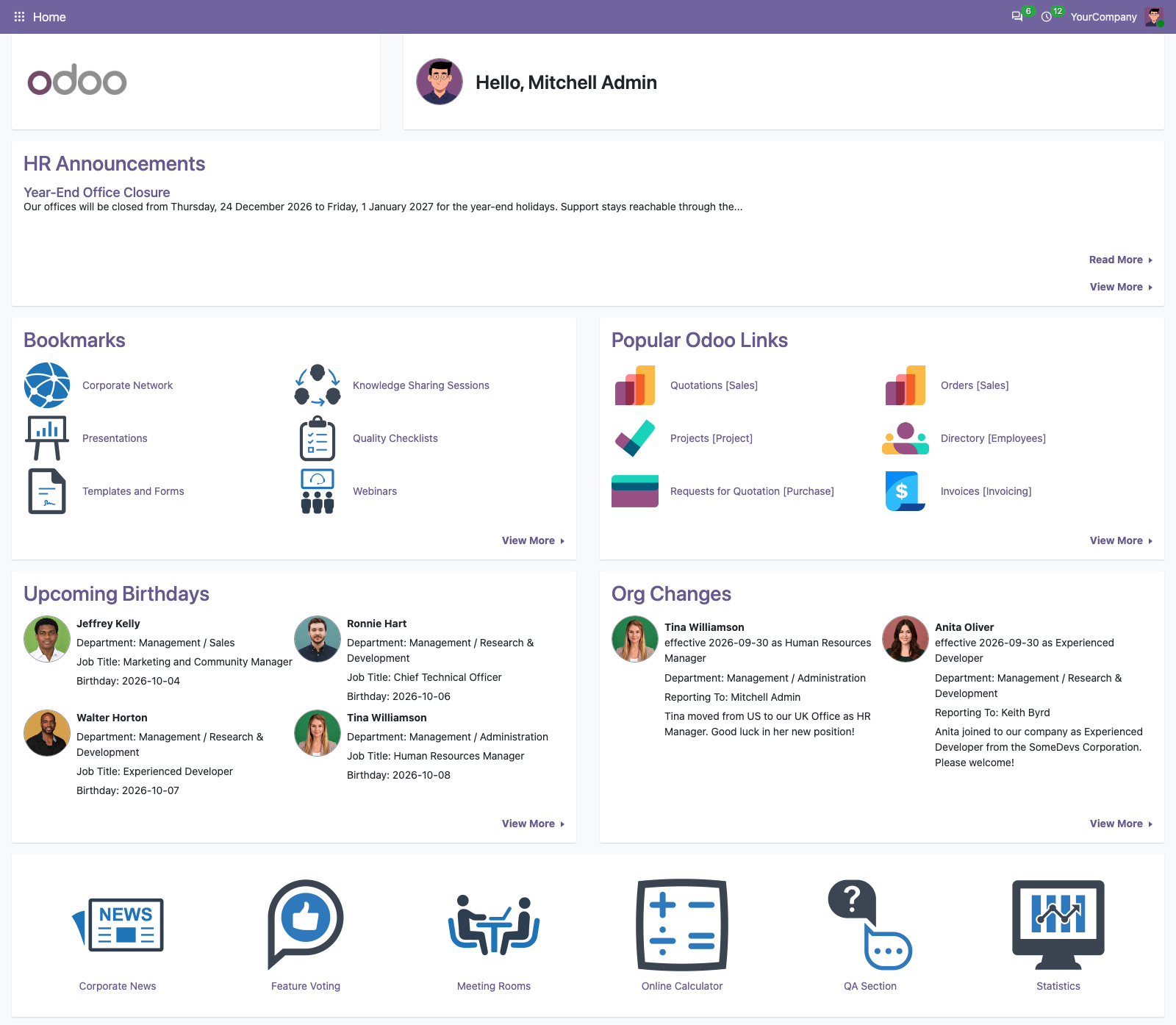Open the Corporate News label link
The image size is (1176, 1025).
click(118, 986)
